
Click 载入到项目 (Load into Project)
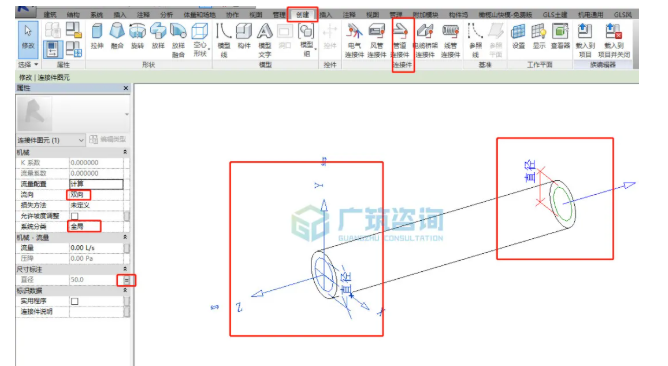click(585, 40)
